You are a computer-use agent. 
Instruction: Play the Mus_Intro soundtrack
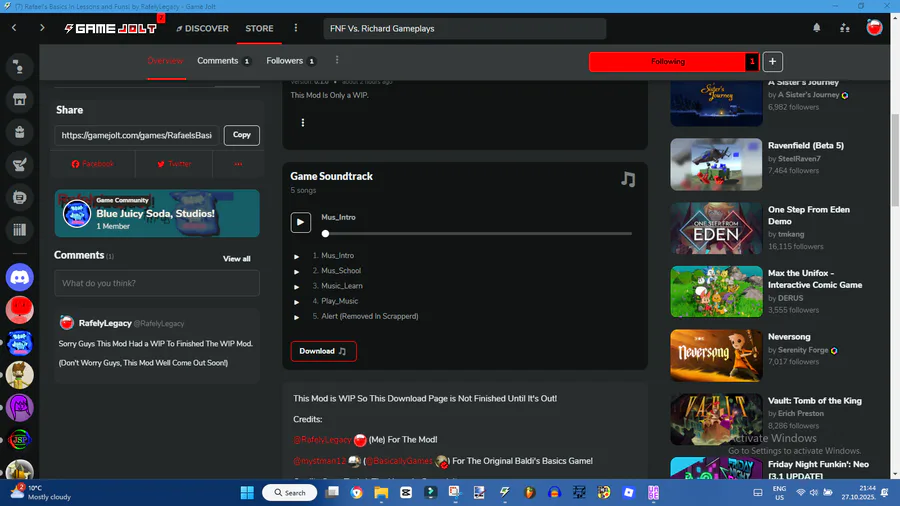300,222
